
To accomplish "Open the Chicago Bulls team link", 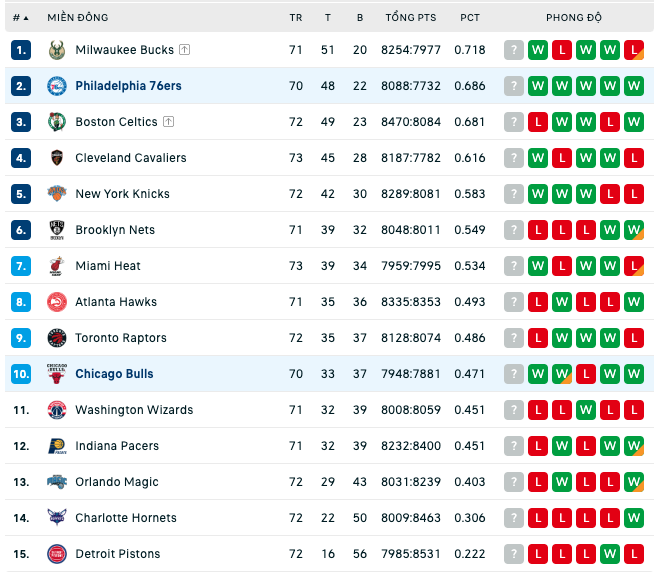I will point(114,374).
